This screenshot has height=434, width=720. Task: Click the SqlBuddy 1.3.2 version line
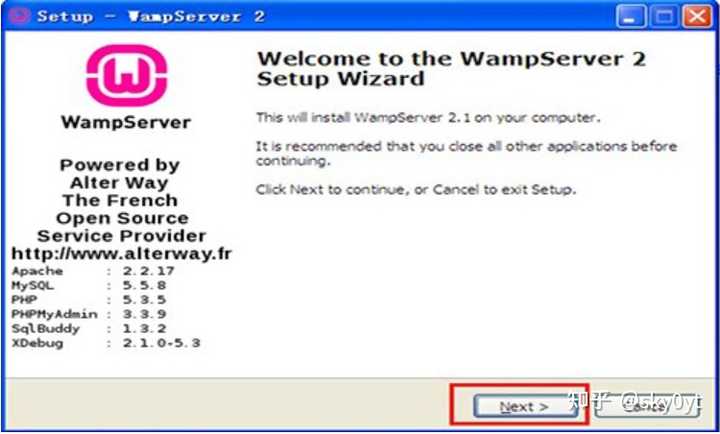point(89,329)
